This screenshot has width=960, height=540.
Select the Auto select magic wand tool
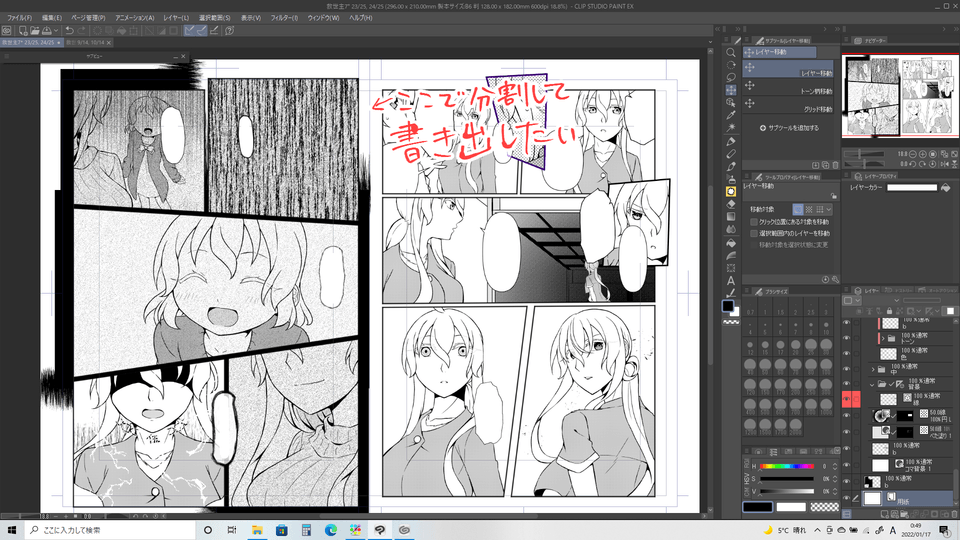[x=730, y=128]
